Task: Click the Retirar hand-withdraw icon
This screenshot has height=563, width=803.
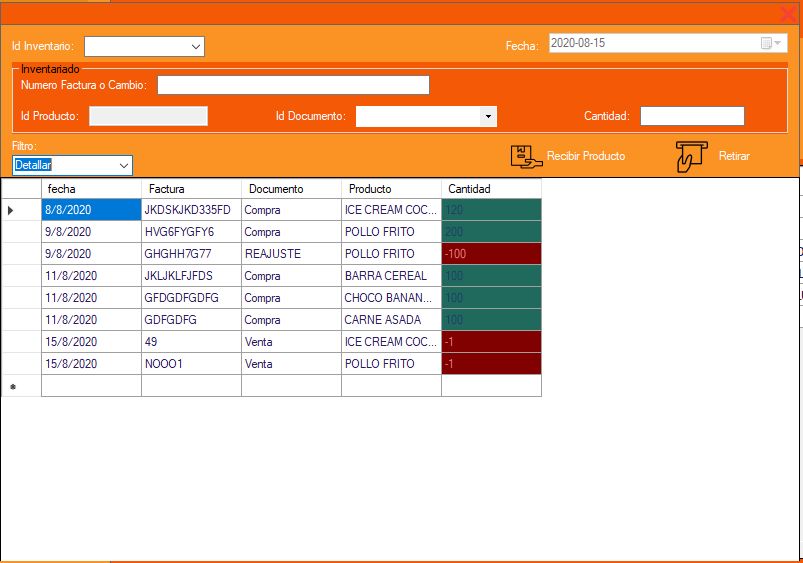Action: tap(691, 156)
